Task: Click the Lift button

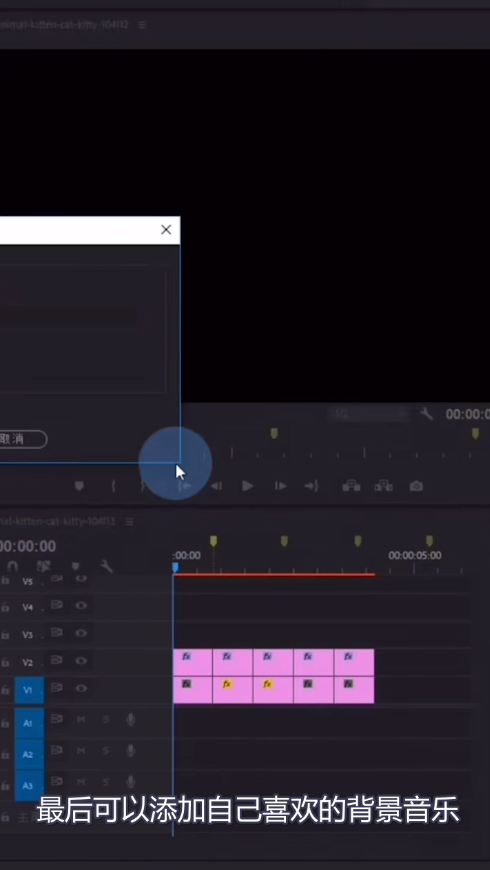Action: click(x=351, y=486)
